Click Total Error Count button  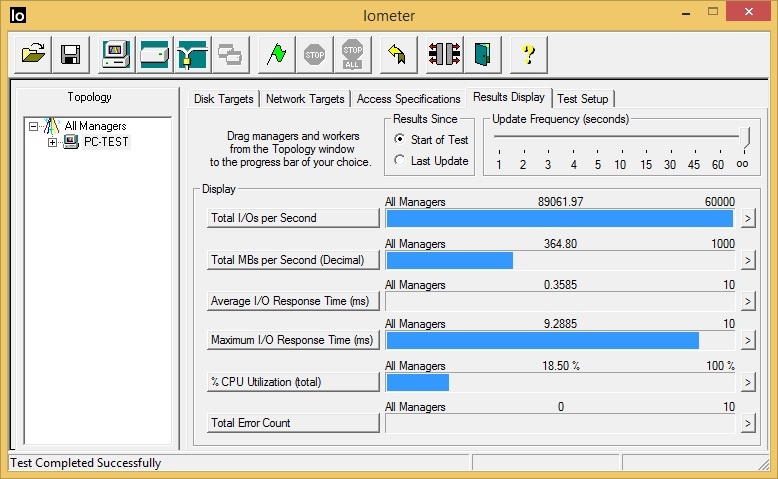pos(293,423)
